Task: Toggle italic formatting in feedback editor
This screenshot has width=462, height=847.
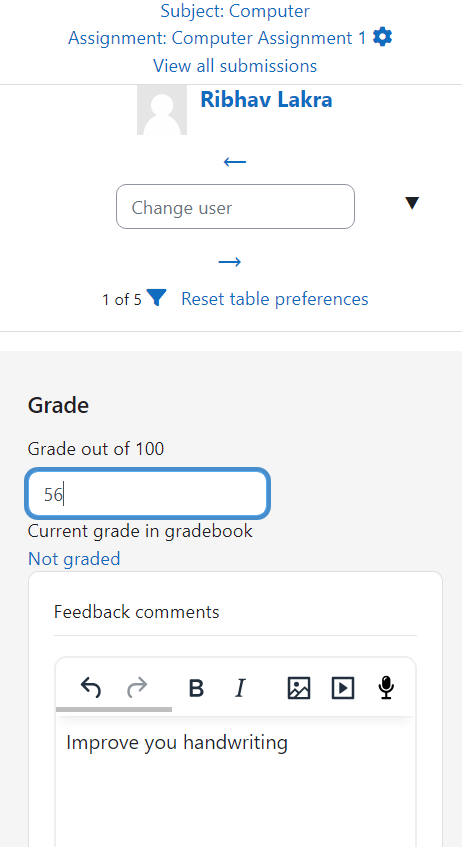Action: tap(240, 688)
